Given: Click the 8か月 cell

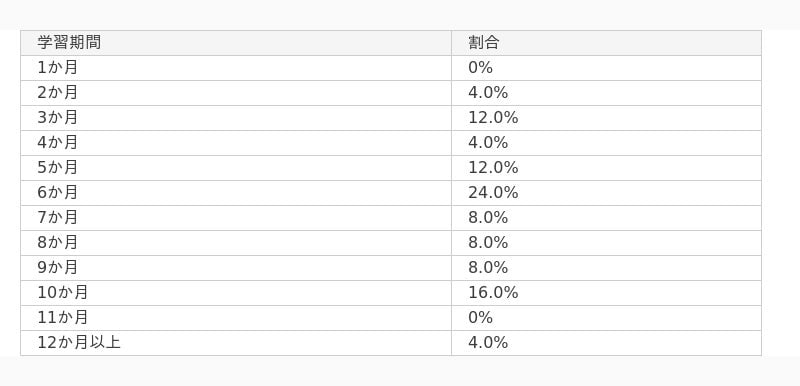Looking at the screenshot, I should click(236, 243).
